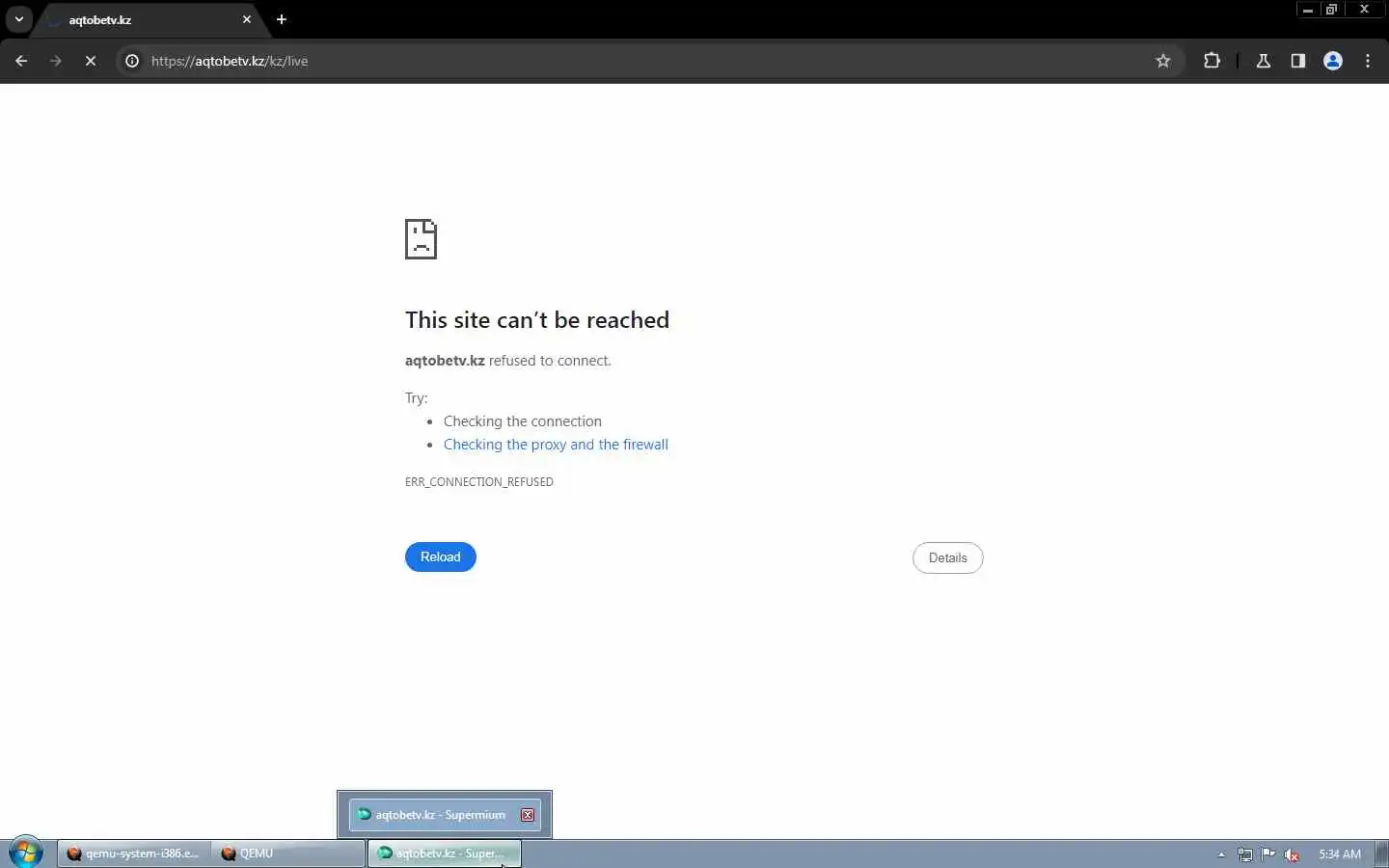The height and width of the screenshot is (868, 1389).
Task: Open the browser three-dot menu
Action: (x=1368, y=61)
